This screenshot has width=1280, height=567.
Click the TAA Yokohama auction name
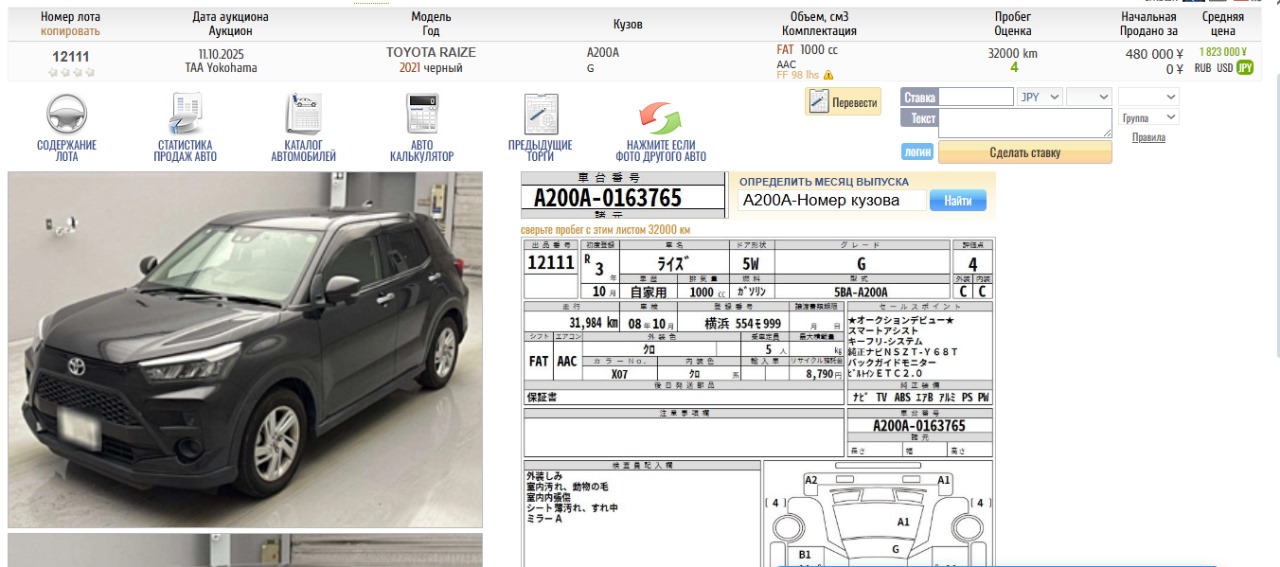coord(221,68)
